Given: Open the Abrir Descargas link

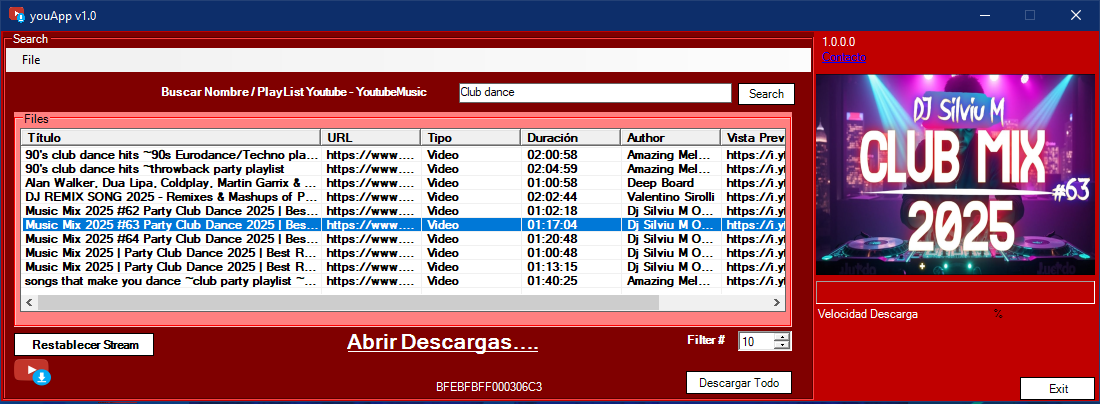Looking at the screenshot, I should (443, 342).
